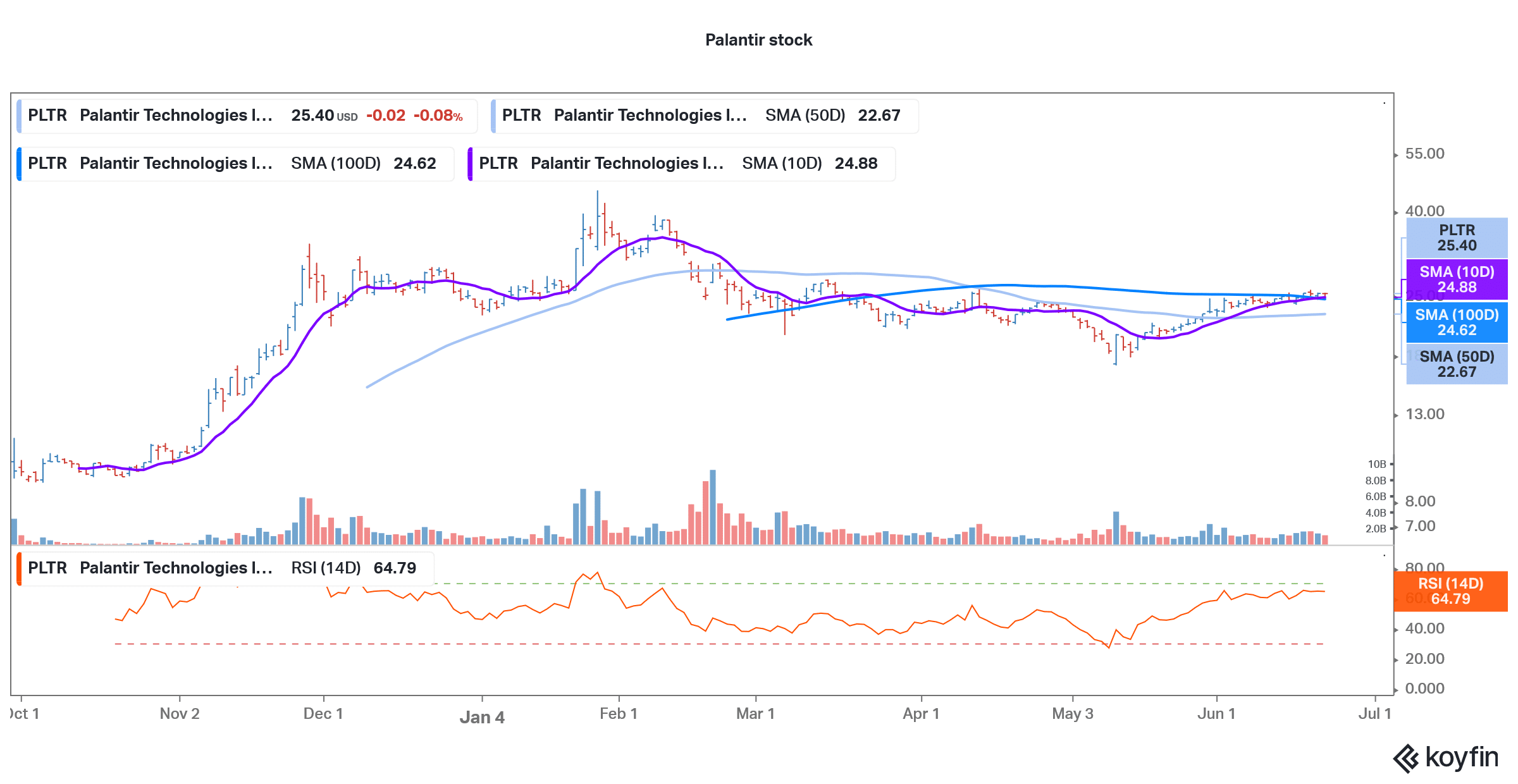1518x784 pixels.
Task: Click the 6.0B volume axis label
Action: (1375, 497)
